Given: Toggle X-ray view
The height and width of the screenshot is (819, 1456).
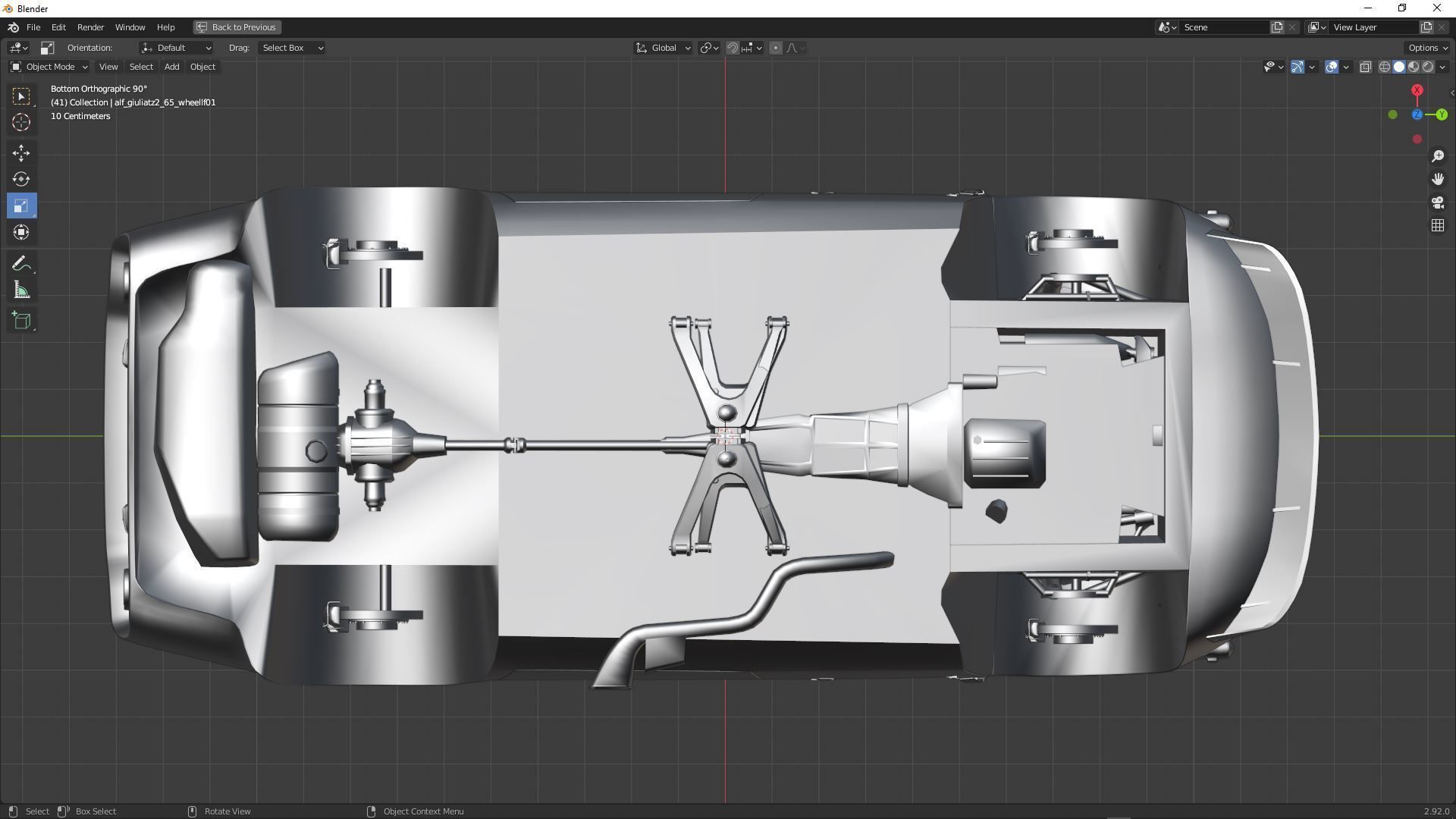Looking at the screenshot, I should coord(1365,67).
